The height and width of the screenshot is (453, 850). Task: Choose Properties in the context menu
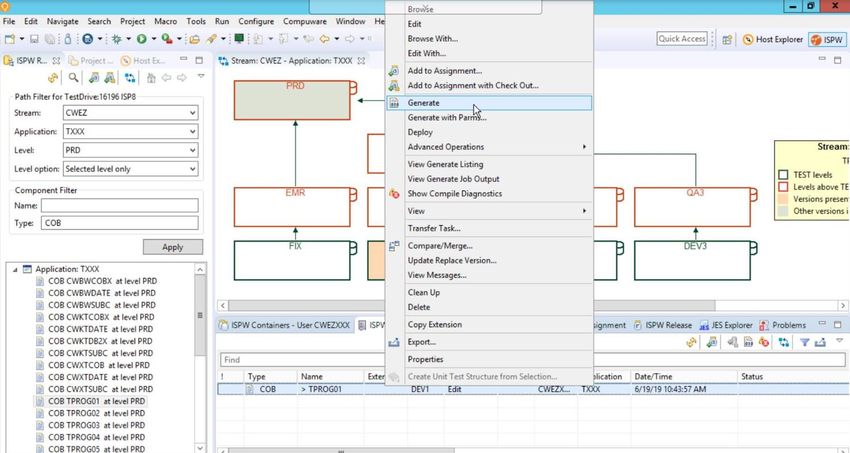pos(488,359)
